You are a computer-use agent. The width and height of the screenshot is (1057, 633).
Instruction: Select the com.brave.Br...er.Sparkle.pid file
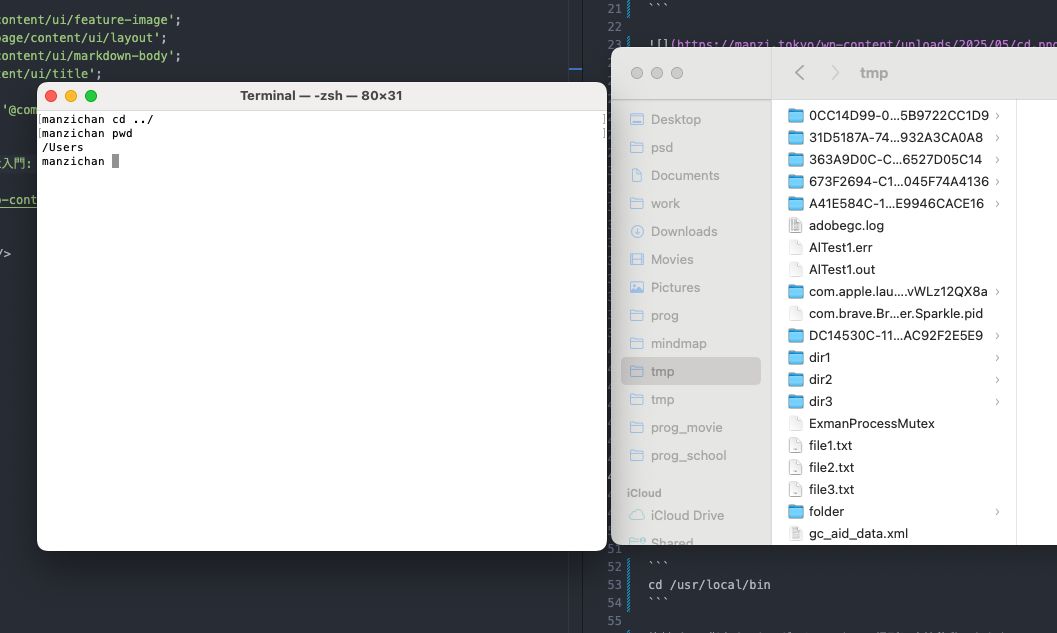(894, 313)
